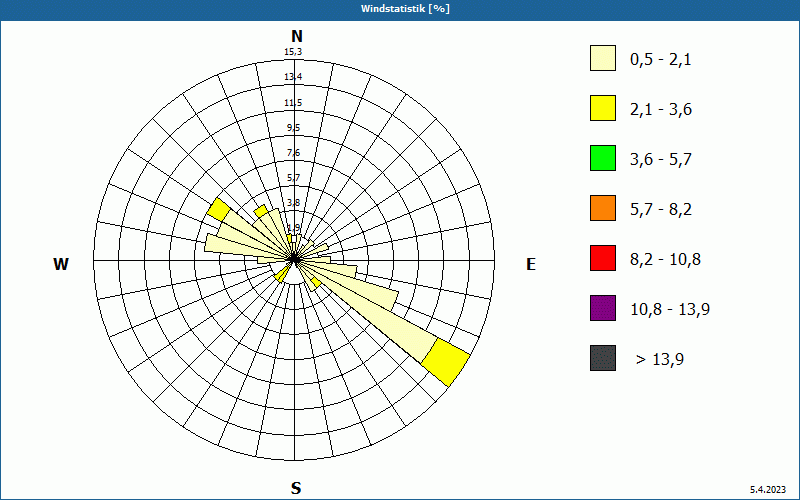Click the red 8,2 - 10,8 legend swatch
Image resolution: width=800 pixels, height=500 pixels.
[603, 258]
